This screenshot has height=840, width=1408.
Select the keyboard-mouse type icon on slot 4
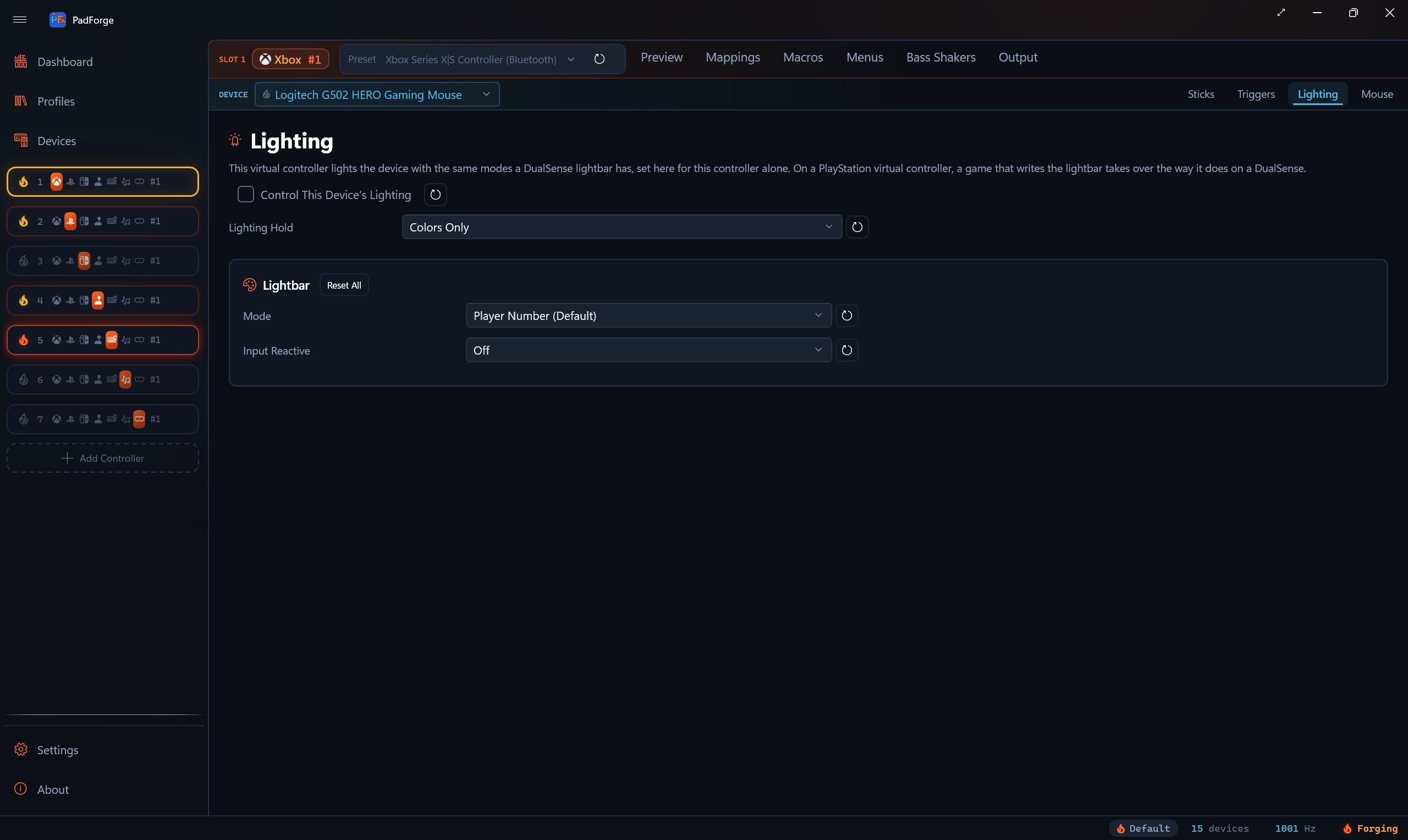(x=112, y=301)
